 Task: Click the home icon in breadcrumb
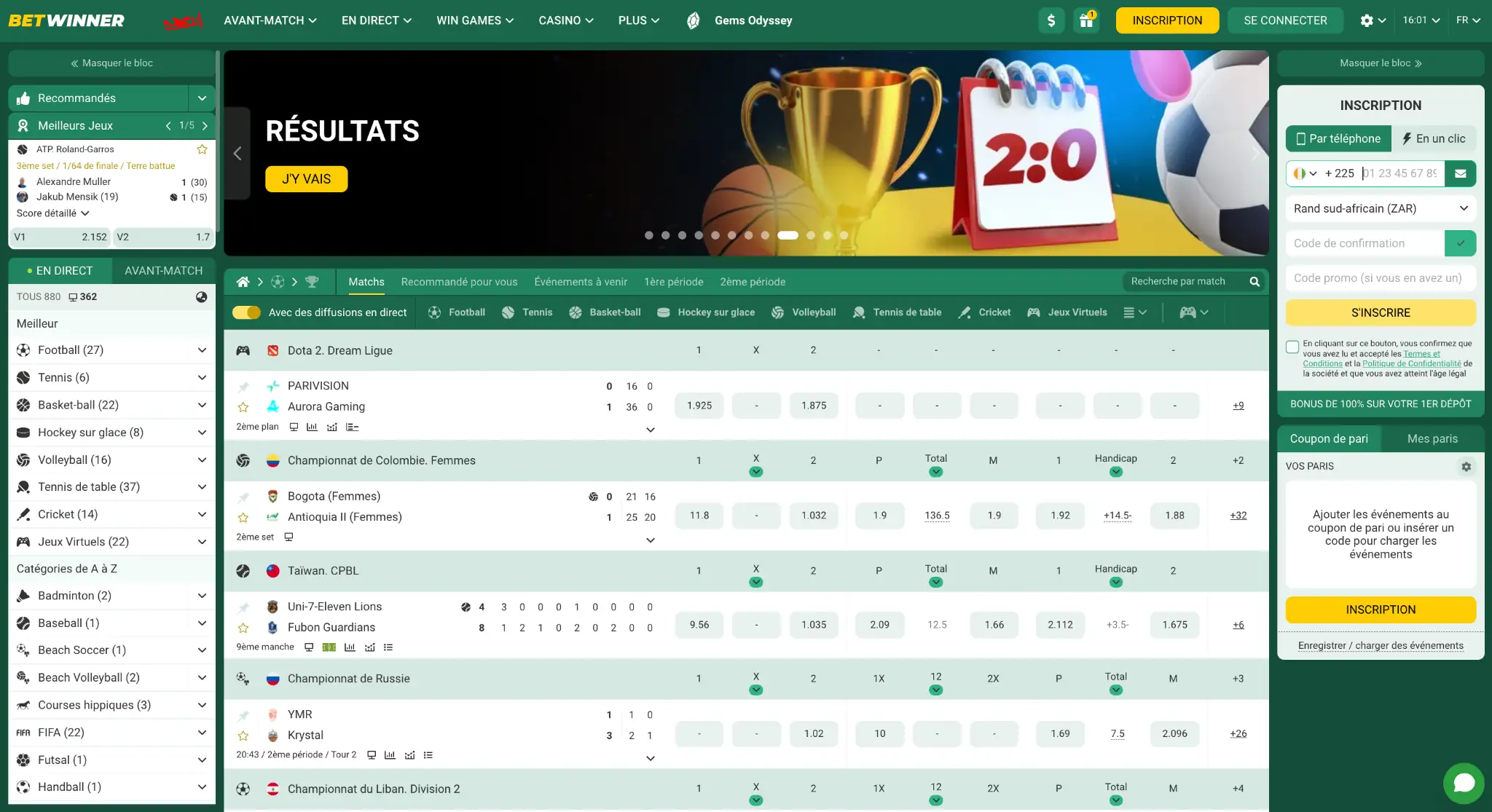click(243, 282)
